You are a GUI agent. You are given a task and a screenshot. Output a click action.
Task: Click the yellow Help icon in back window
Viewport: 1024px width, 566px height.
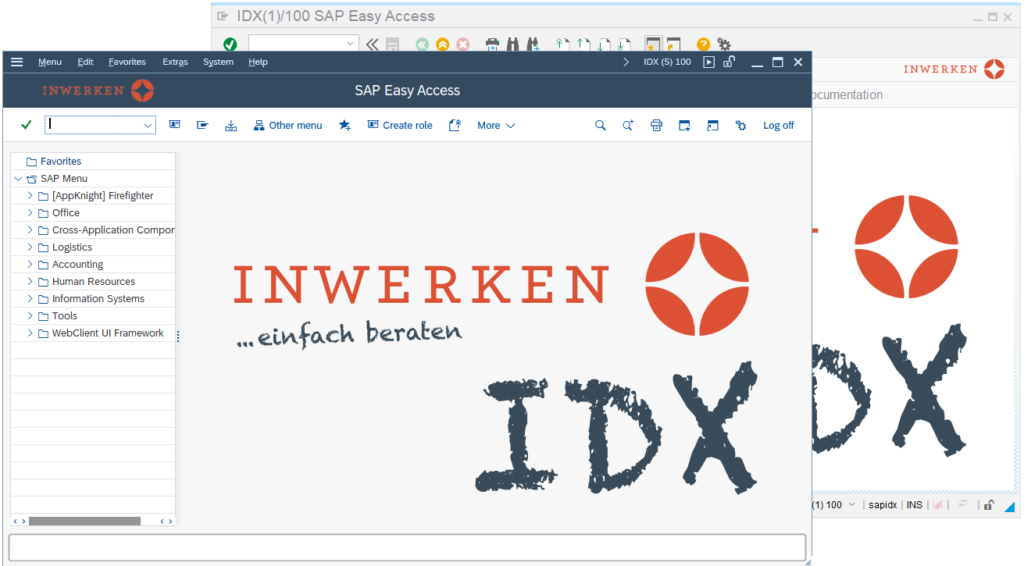pyautogui.click(x=703, y=44)
